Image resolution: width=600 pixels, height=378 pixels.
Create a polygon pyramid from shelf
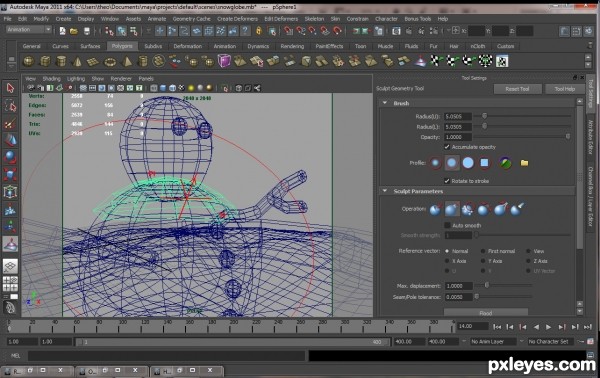point(126,61)
